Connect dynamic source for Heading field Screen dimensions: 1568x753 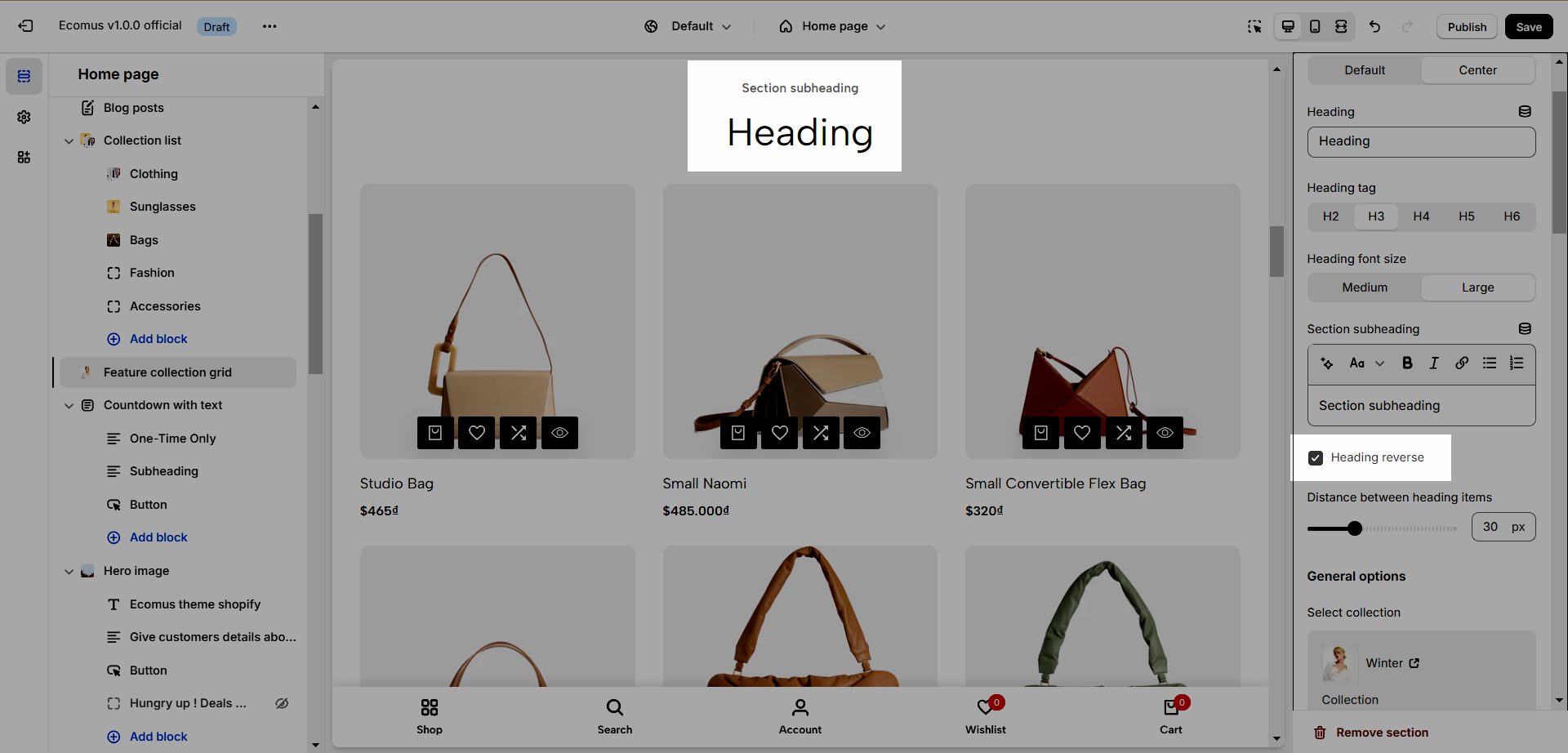(1525, 112)
